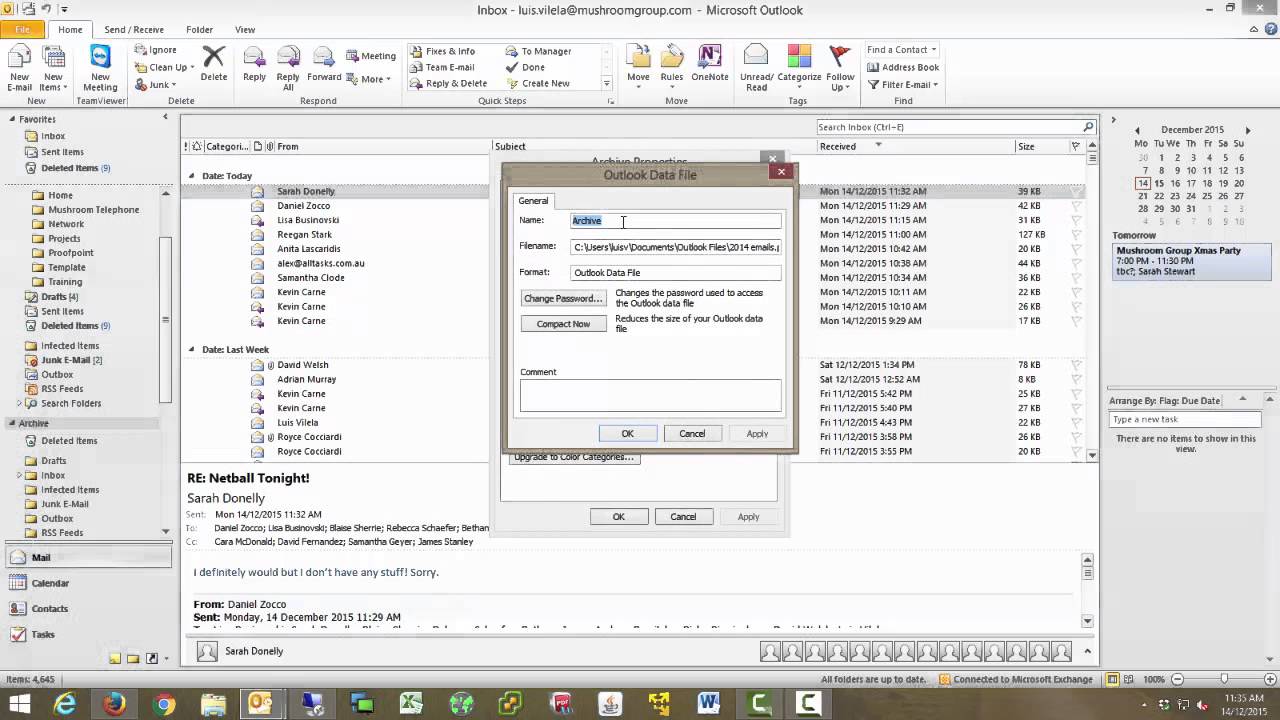Collapse the Archive data file tree

13,423
